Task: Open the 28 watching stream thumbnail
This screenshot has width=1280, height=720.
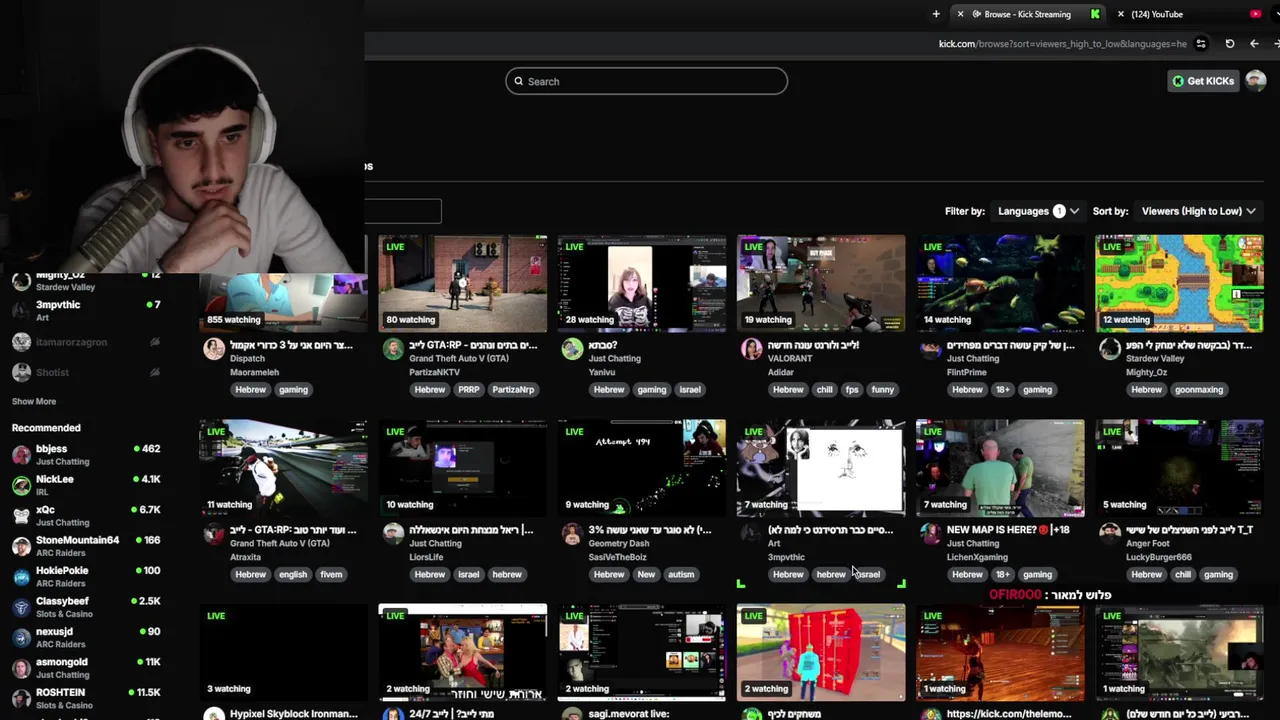Action: point(641,284)
